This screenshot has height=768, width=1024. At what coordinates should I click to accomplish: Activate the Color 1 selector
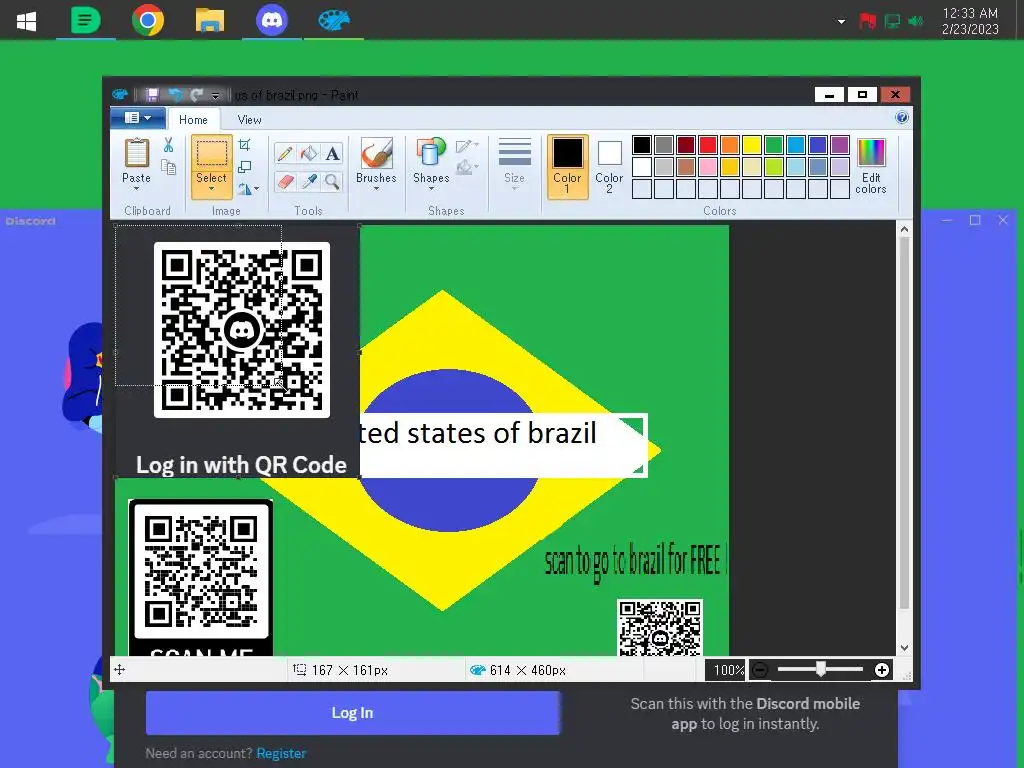pos(568,167)
